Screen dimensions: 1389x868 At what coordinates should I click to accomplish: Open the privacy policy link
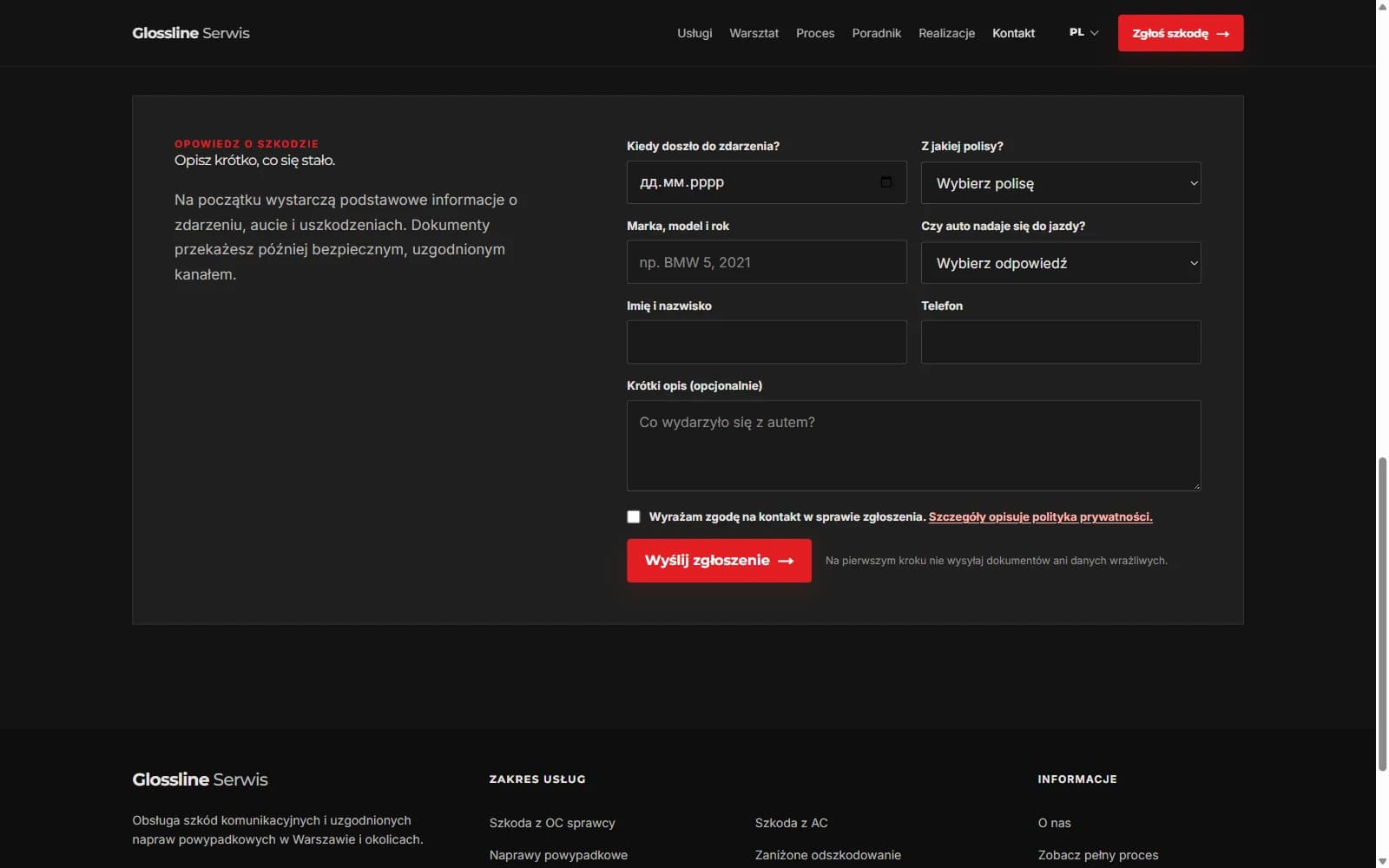1041,517
